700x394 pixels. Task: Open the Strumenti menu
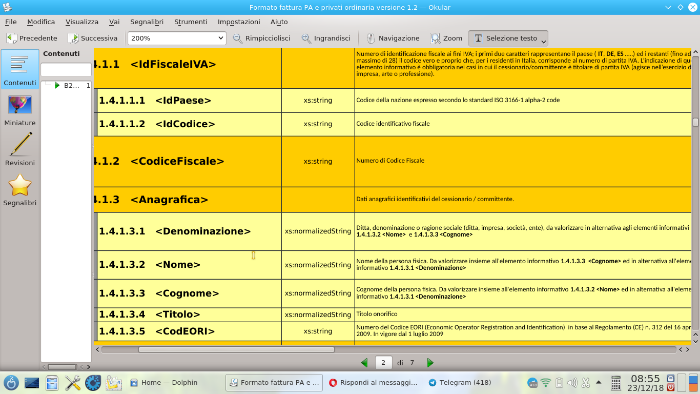191,21
